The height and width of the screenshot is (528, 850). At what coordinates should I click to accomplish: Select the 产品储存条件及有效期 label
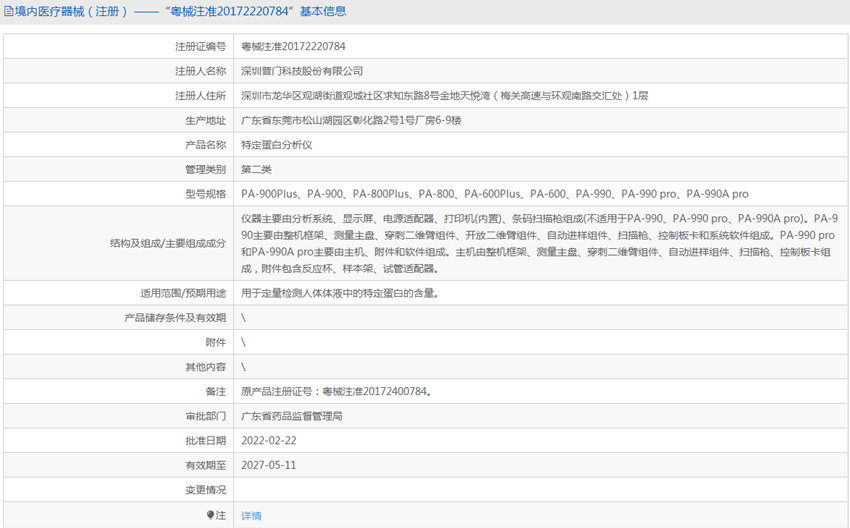pos(175,318)
